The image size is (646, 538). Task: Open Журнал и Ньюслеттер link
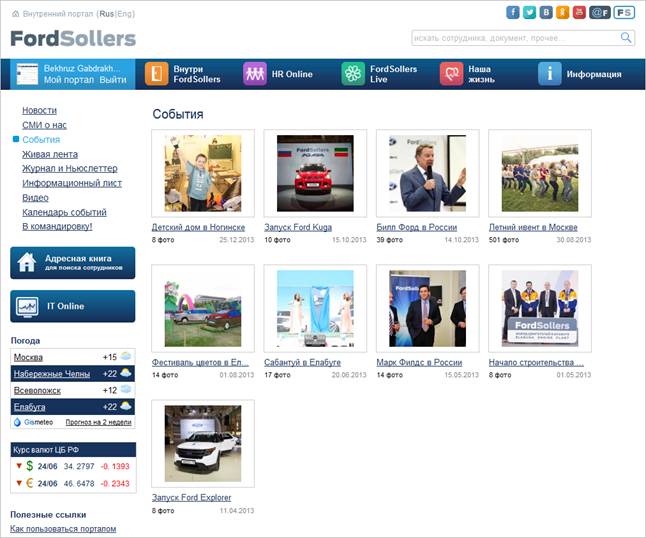click(x=70, y=168)
